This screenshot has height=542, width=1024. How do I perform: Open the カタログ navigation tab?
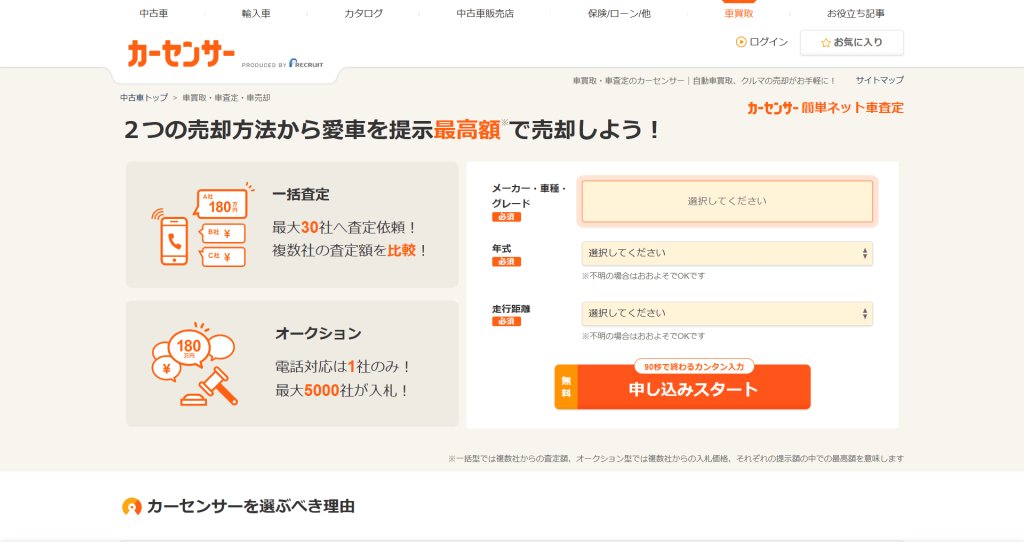coord(364,13)
